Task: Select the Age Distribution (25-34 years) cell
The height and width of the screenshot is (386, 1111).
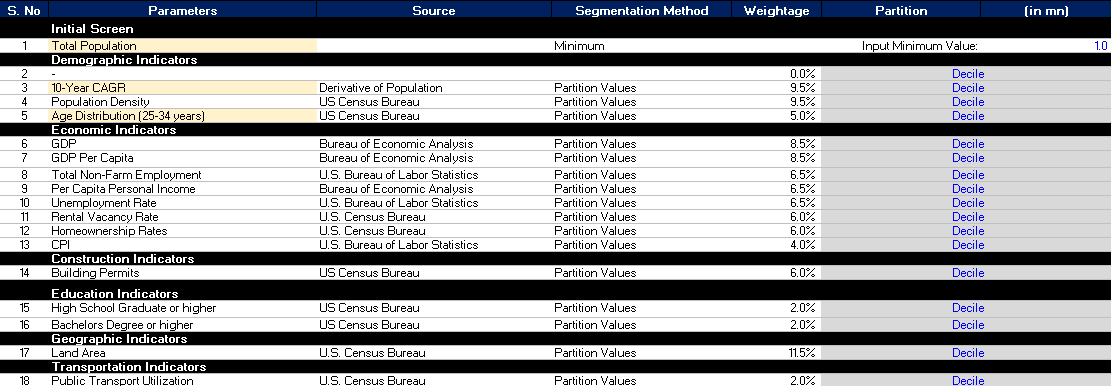Action: click(182, 116)
